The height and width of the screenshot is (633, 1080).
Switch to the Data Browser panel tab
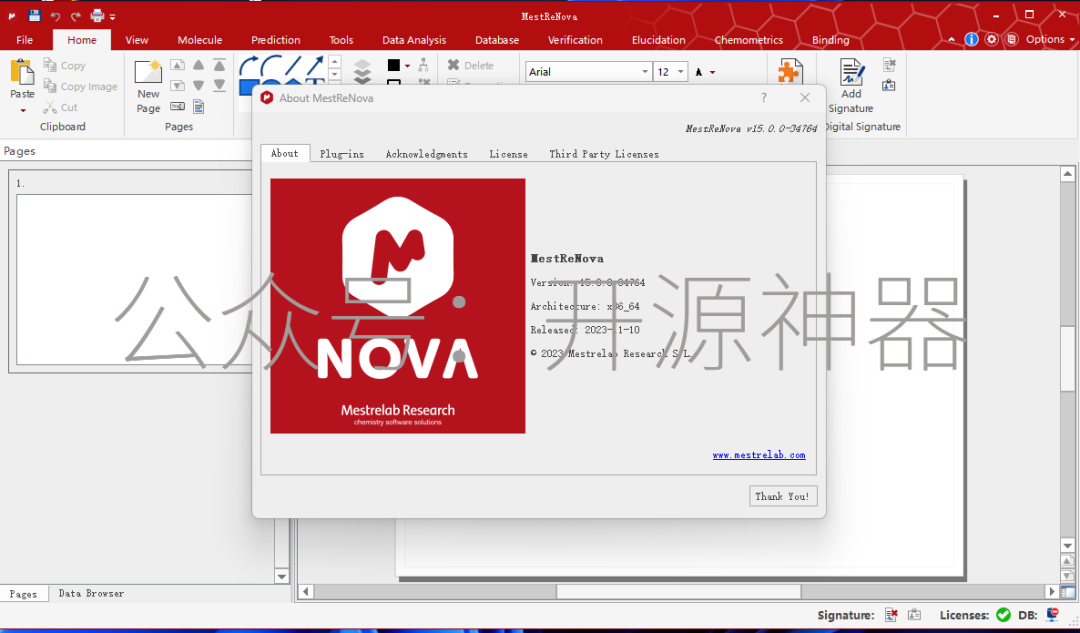pos(91,593)
